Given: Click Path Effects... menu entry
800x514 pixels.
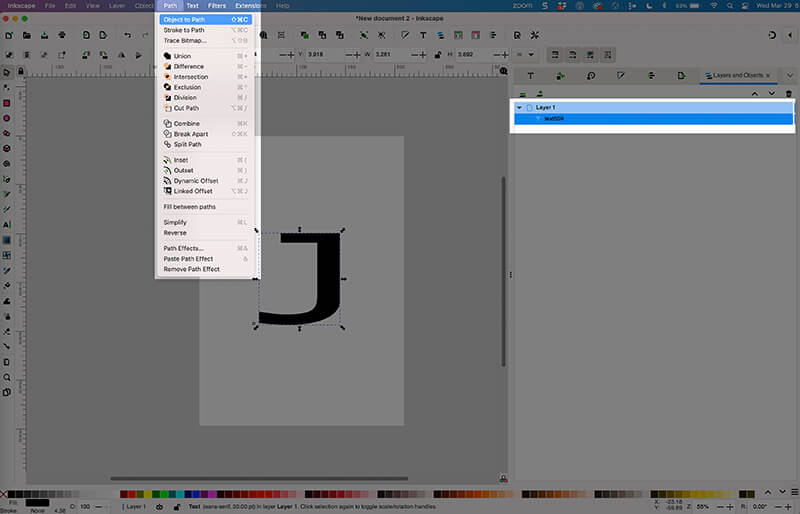Looking at the screenshot, I should coord(183,248).
